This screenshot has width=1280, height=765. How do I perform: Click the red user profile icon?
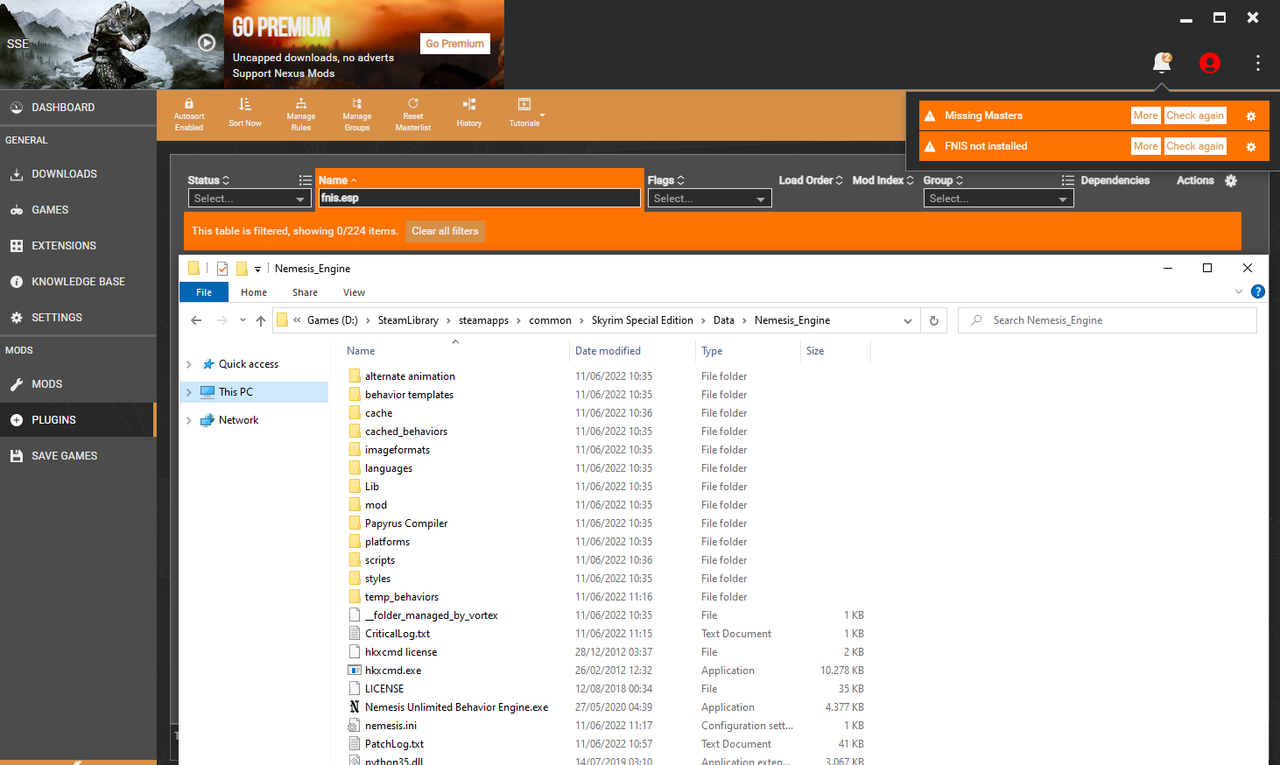click(1210, 63)
